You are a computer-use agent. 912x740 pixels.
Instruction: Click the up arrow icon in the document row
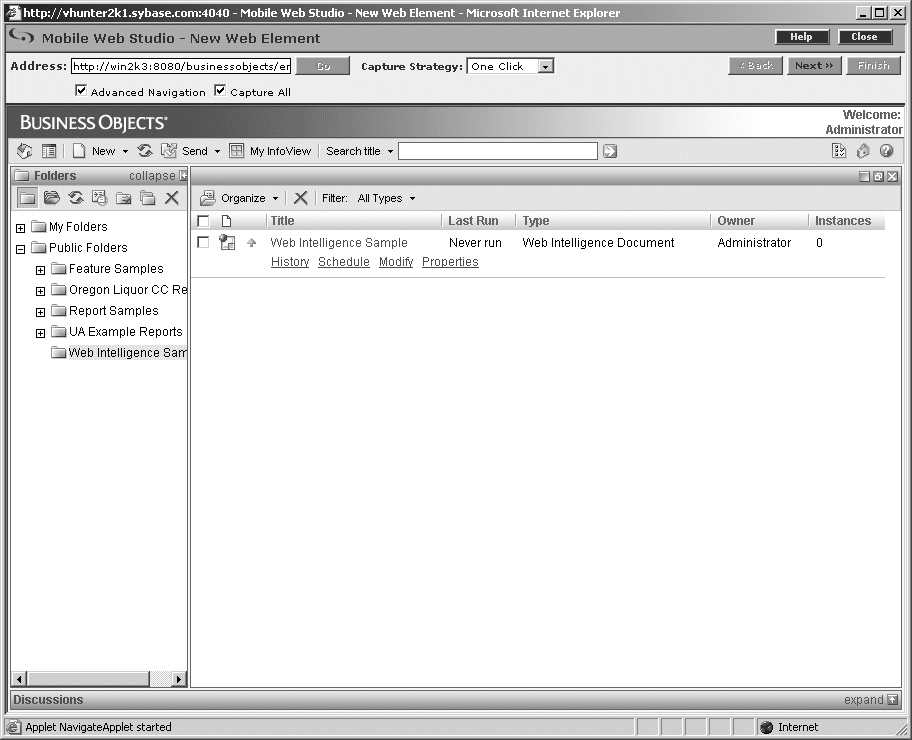point(251,243)
